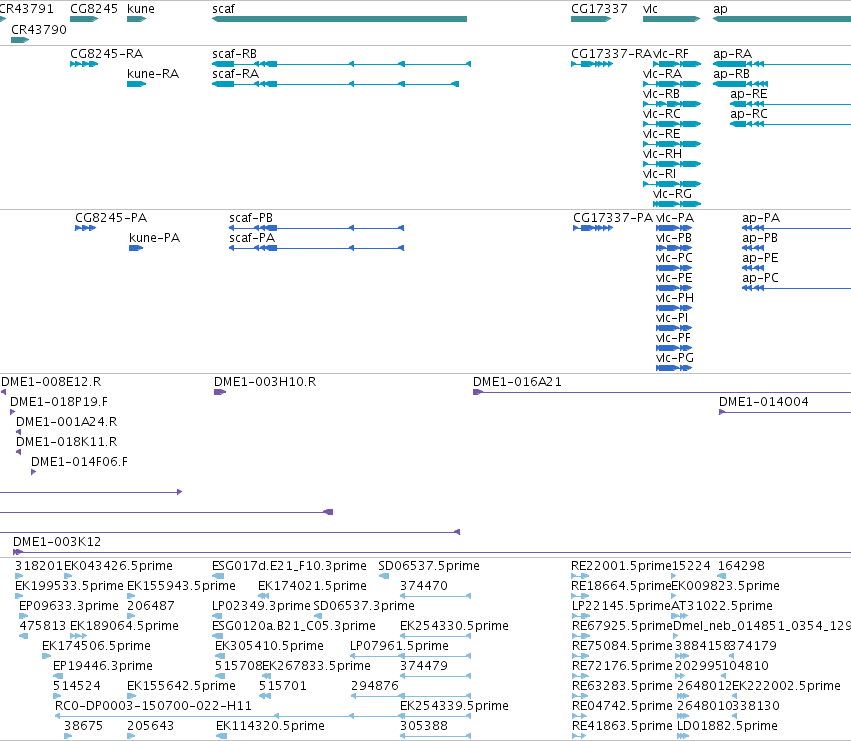This screenshot has height=741, width=851.
Task: Select the ESG017d.E21_F10.3prime EST label
Action: pos(289,566)
